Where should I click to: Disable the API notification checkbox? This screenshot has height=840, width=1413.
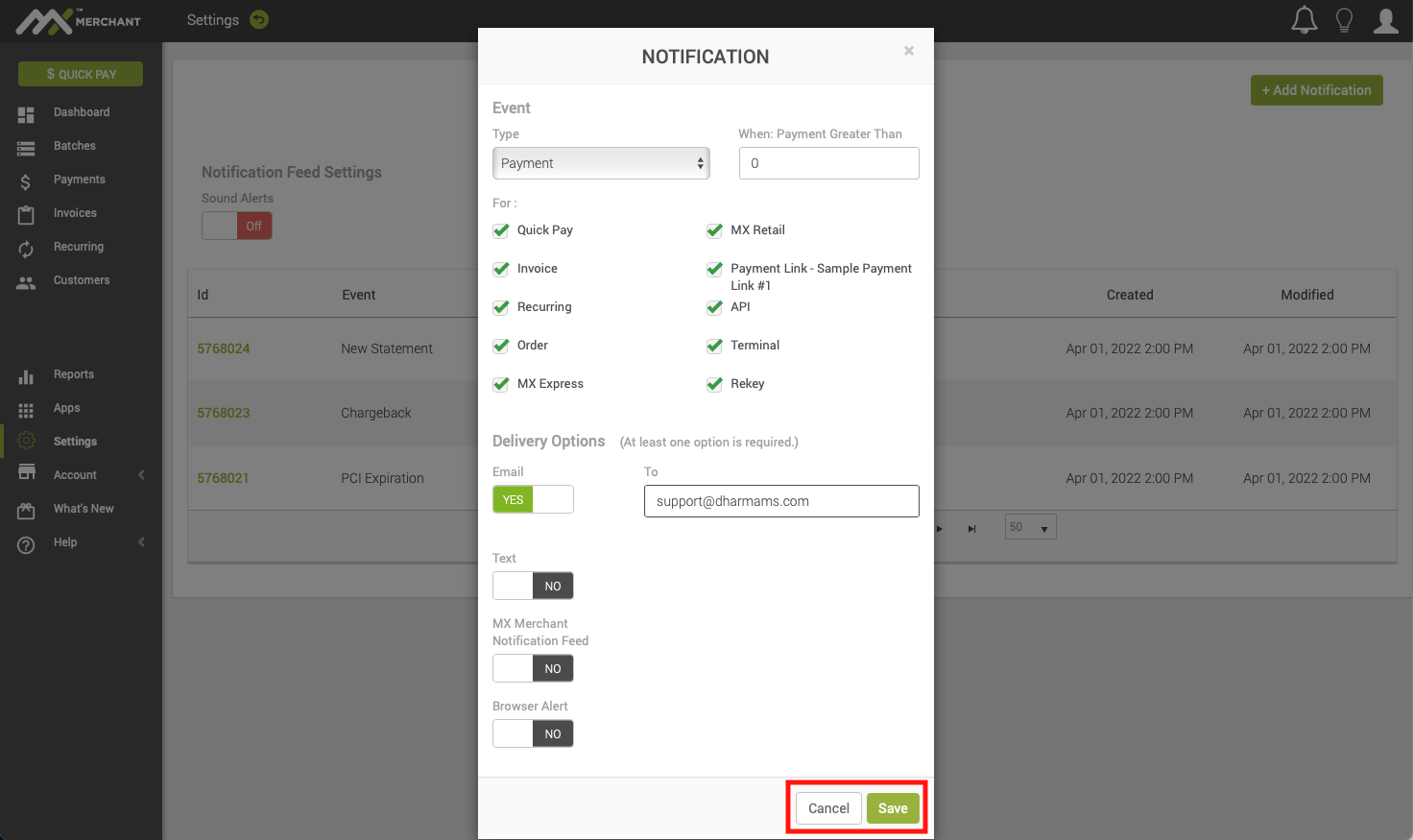[x=714, y=307]
